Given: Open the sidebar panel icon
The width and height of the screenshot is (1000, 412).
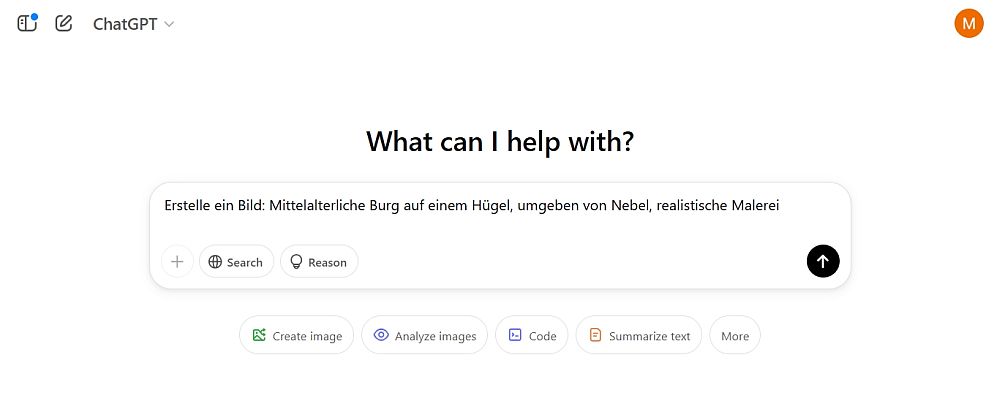Looking at the screenshot, I should 27,23.
